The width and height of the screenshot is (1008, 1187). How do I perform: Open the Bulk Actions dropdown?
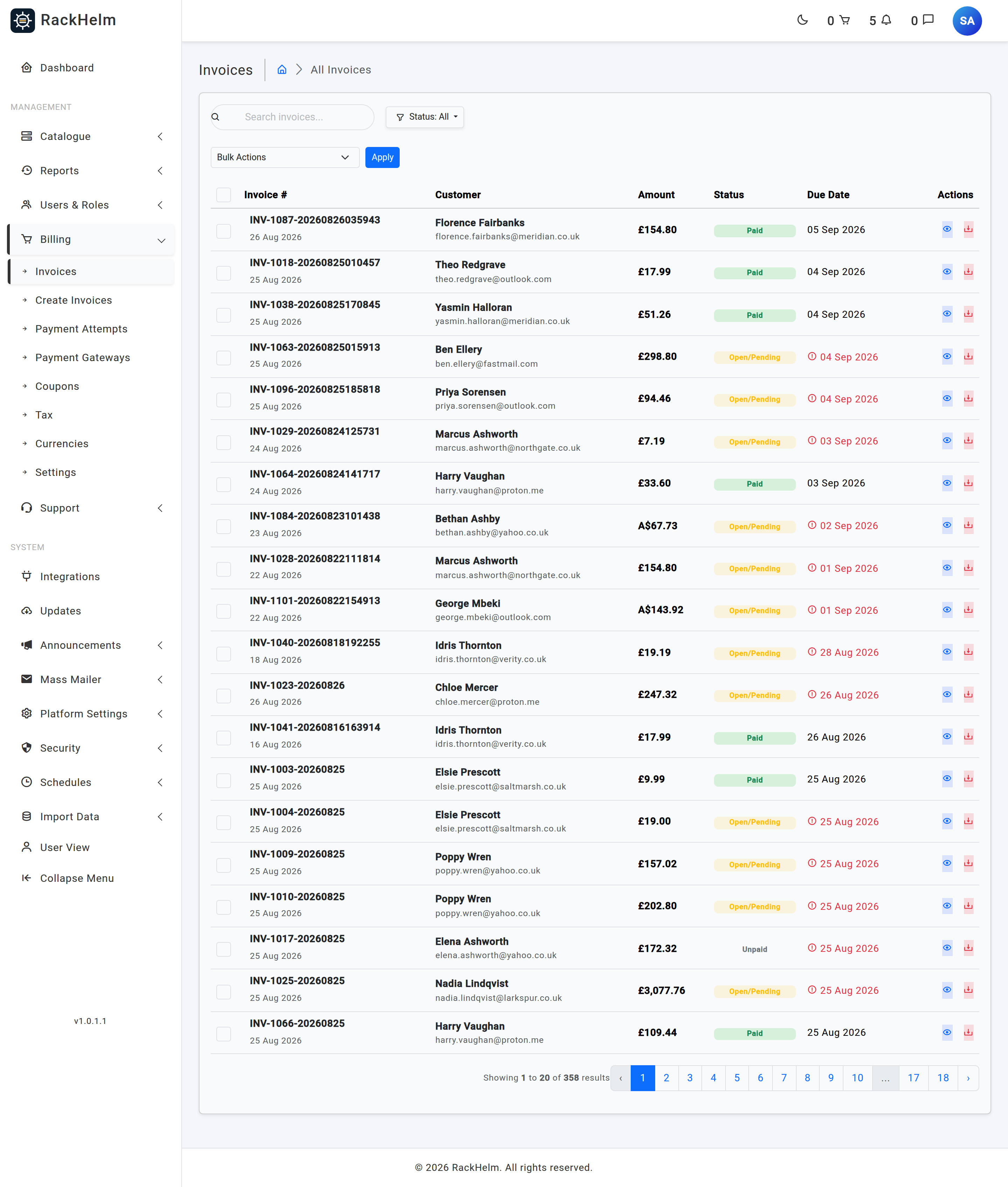(285, 158)
